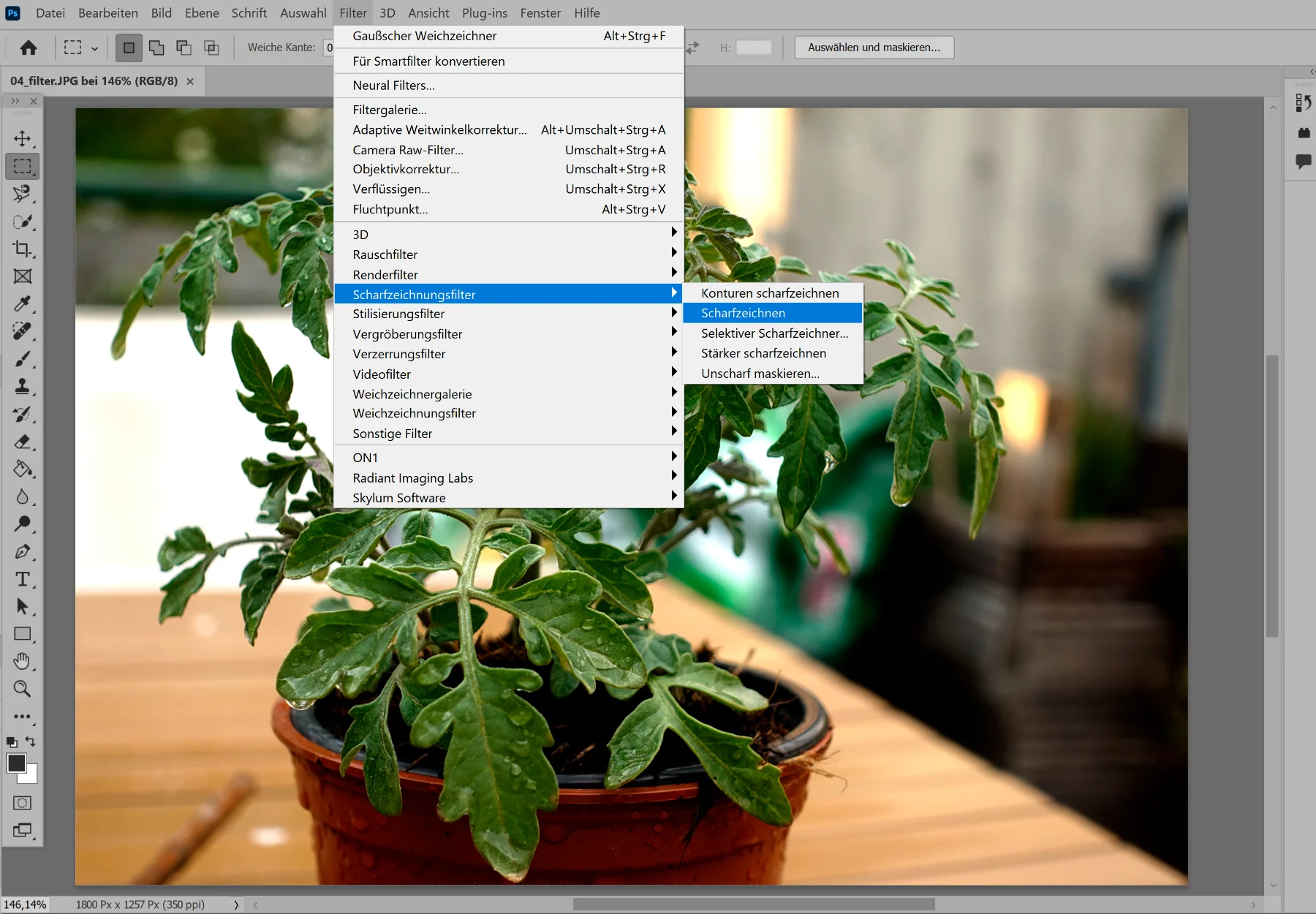Select the Move tool
Screen dimensions: 1316x914
tap(23, 139)
